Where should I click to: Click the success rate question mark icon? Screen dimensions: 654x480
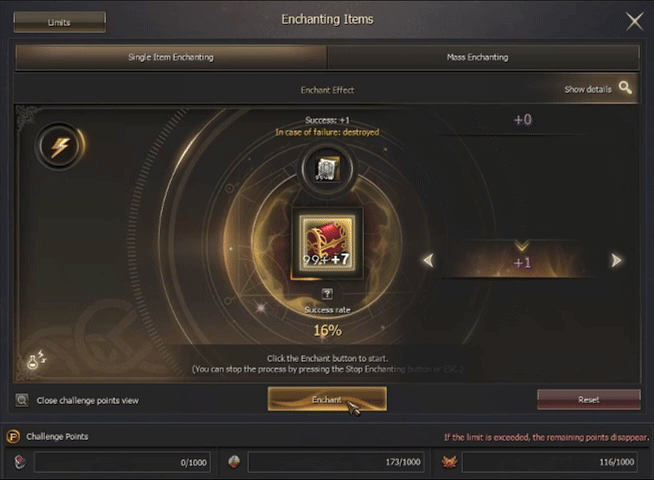pos(327,294)
